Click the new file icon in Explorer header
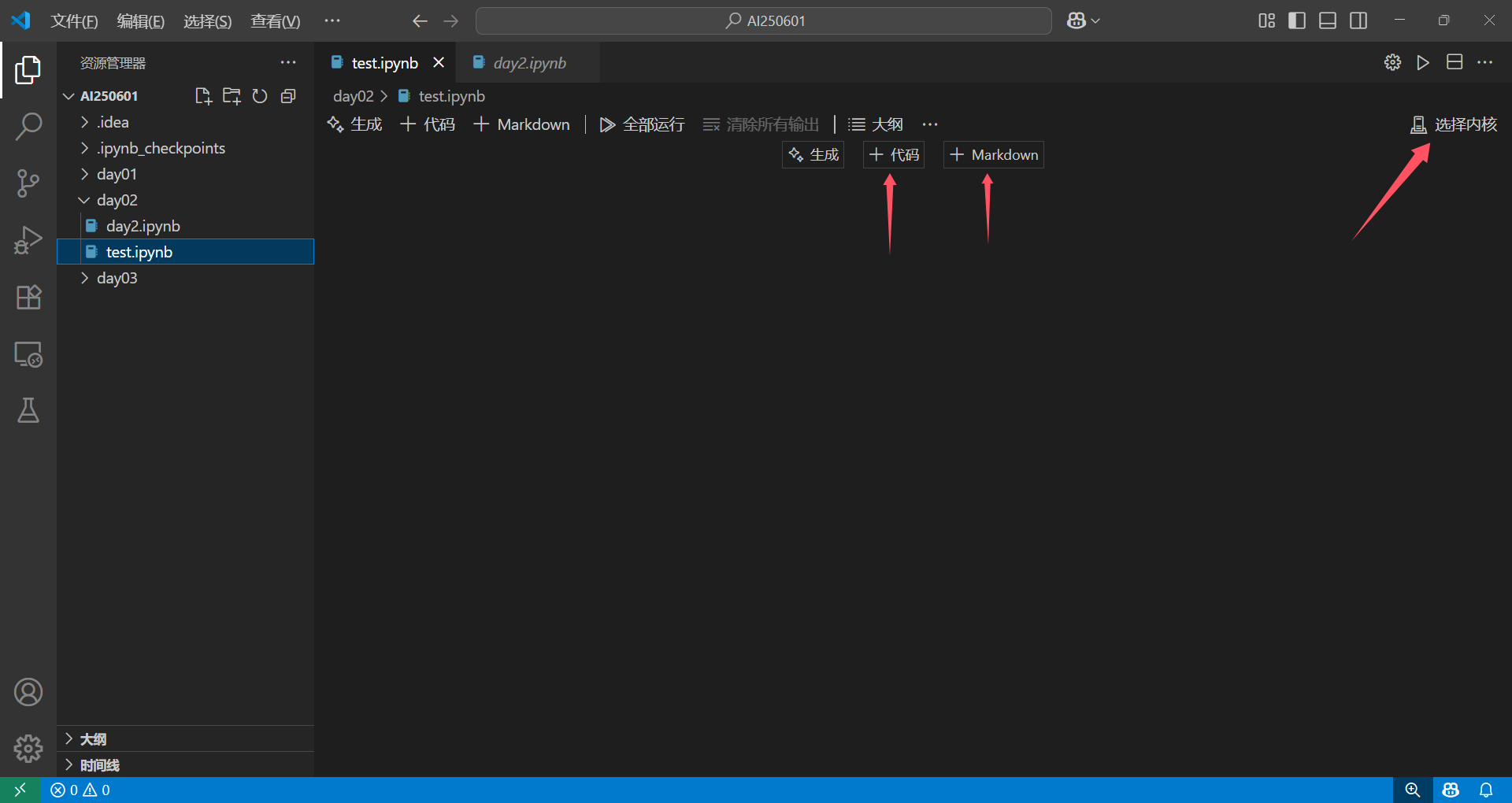The width and height of the screenshot is (1512, 803). (203, 95)
